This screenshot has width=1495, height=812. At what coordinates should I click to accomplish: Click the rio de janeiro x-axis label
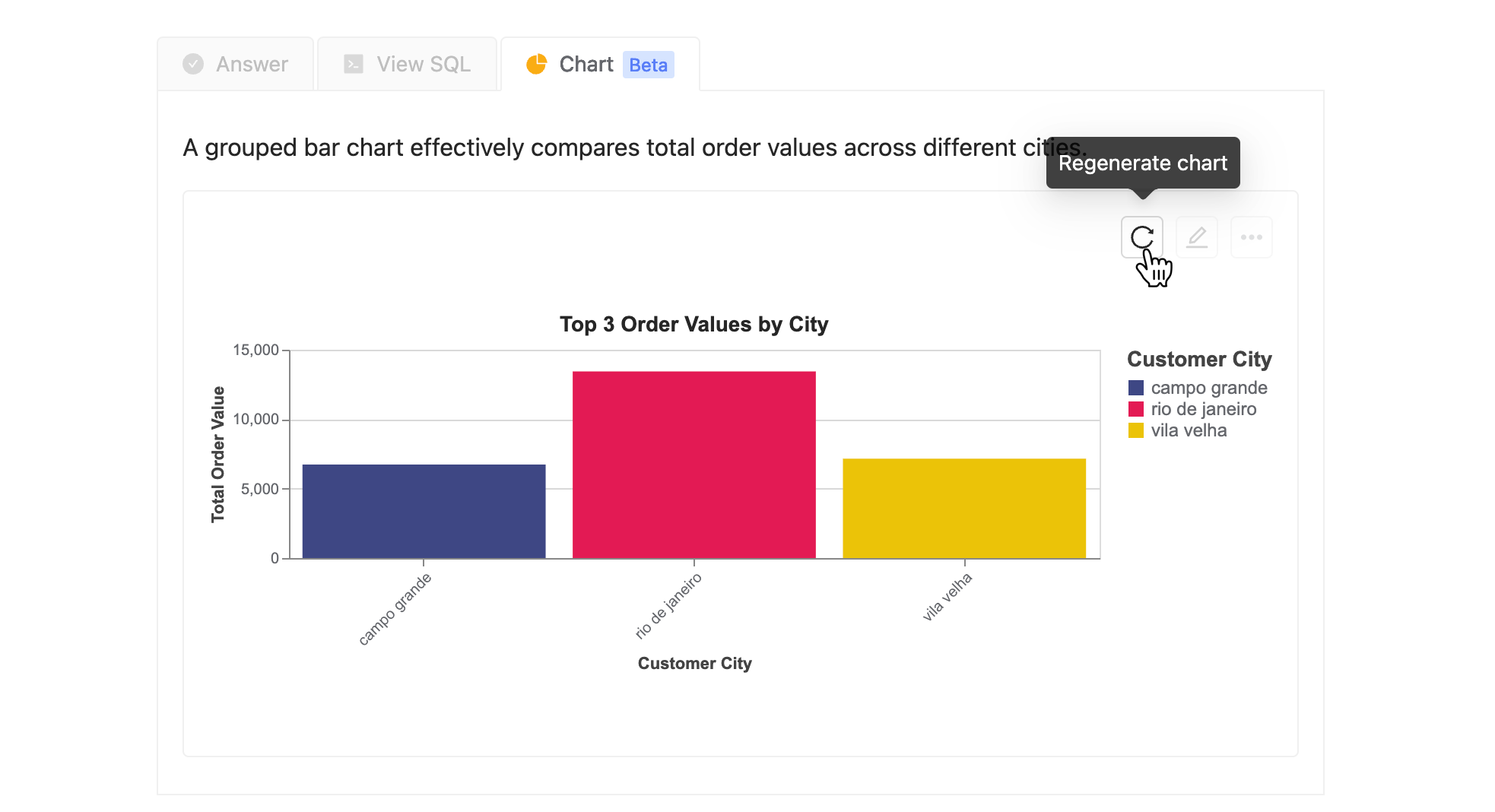[x=668, y=605]
